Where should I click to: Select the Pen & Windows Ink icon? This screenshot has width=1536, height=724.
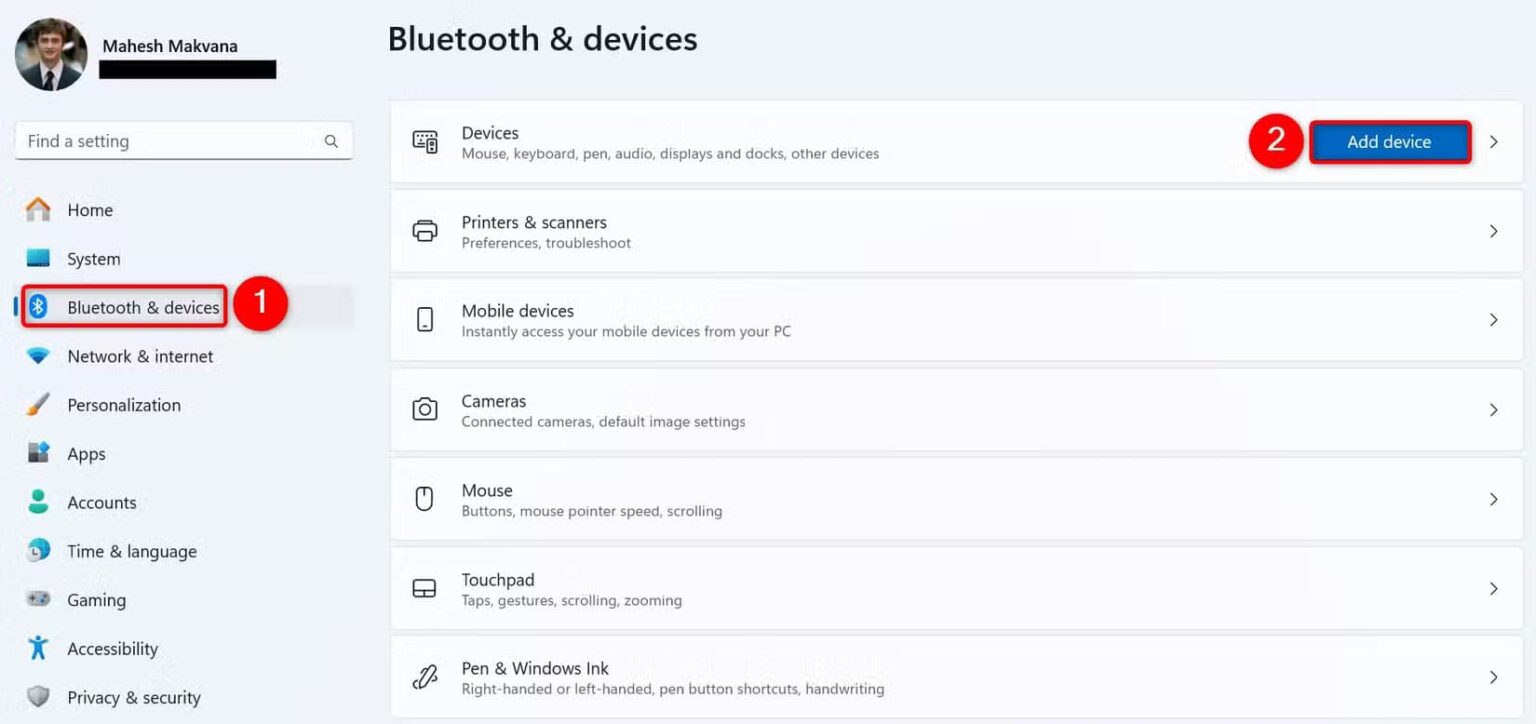426,677
